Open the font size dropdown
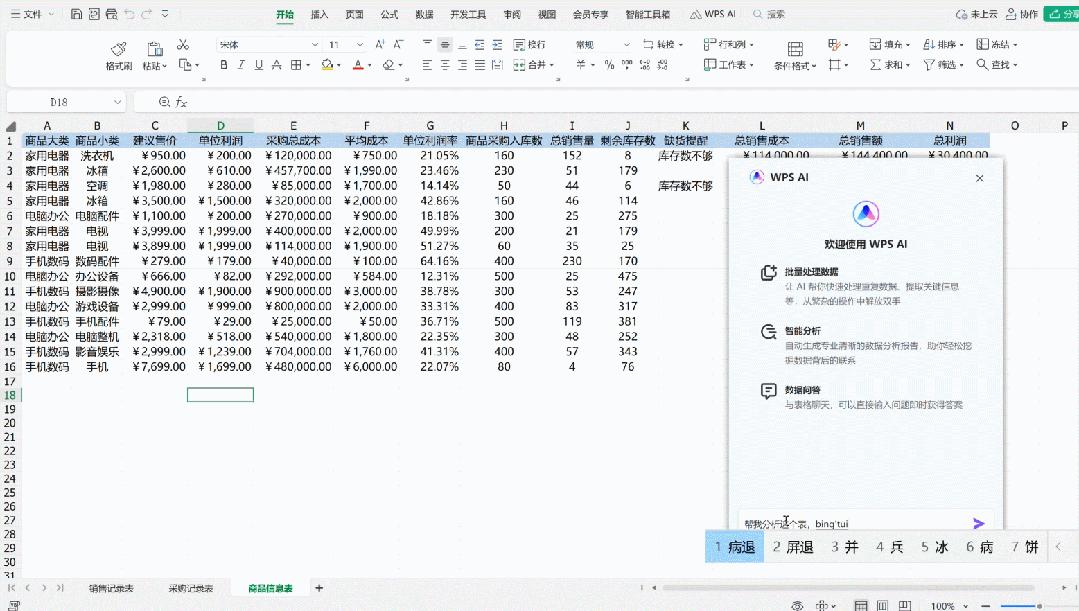The width and height of the screenshot is (1079, 611). coord(361,46)
